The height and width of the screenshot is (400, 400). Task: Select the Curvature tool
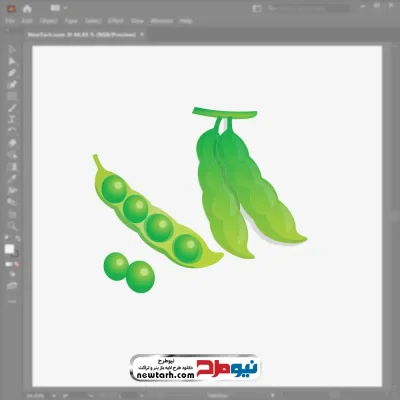[x=12, y=84]
